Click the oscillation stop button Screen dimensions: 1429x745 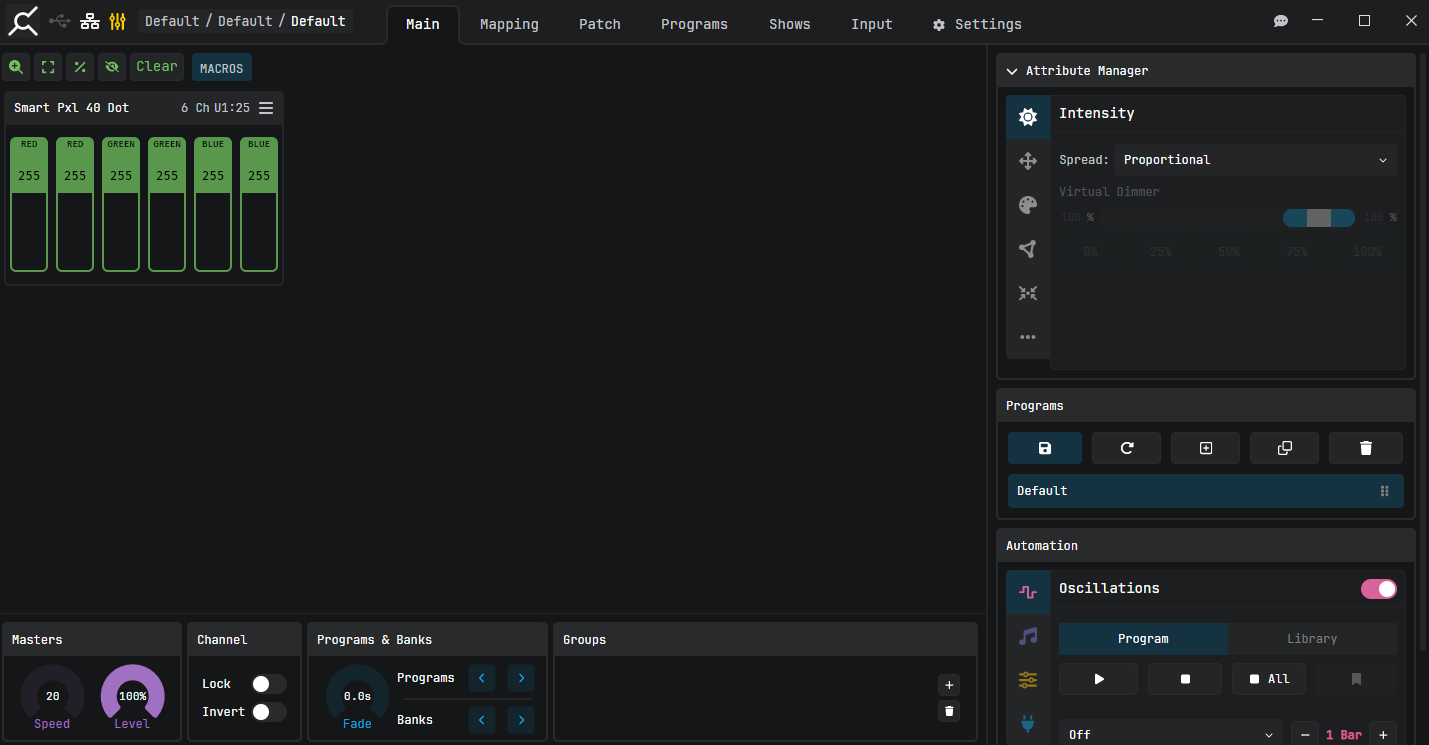1185,679
